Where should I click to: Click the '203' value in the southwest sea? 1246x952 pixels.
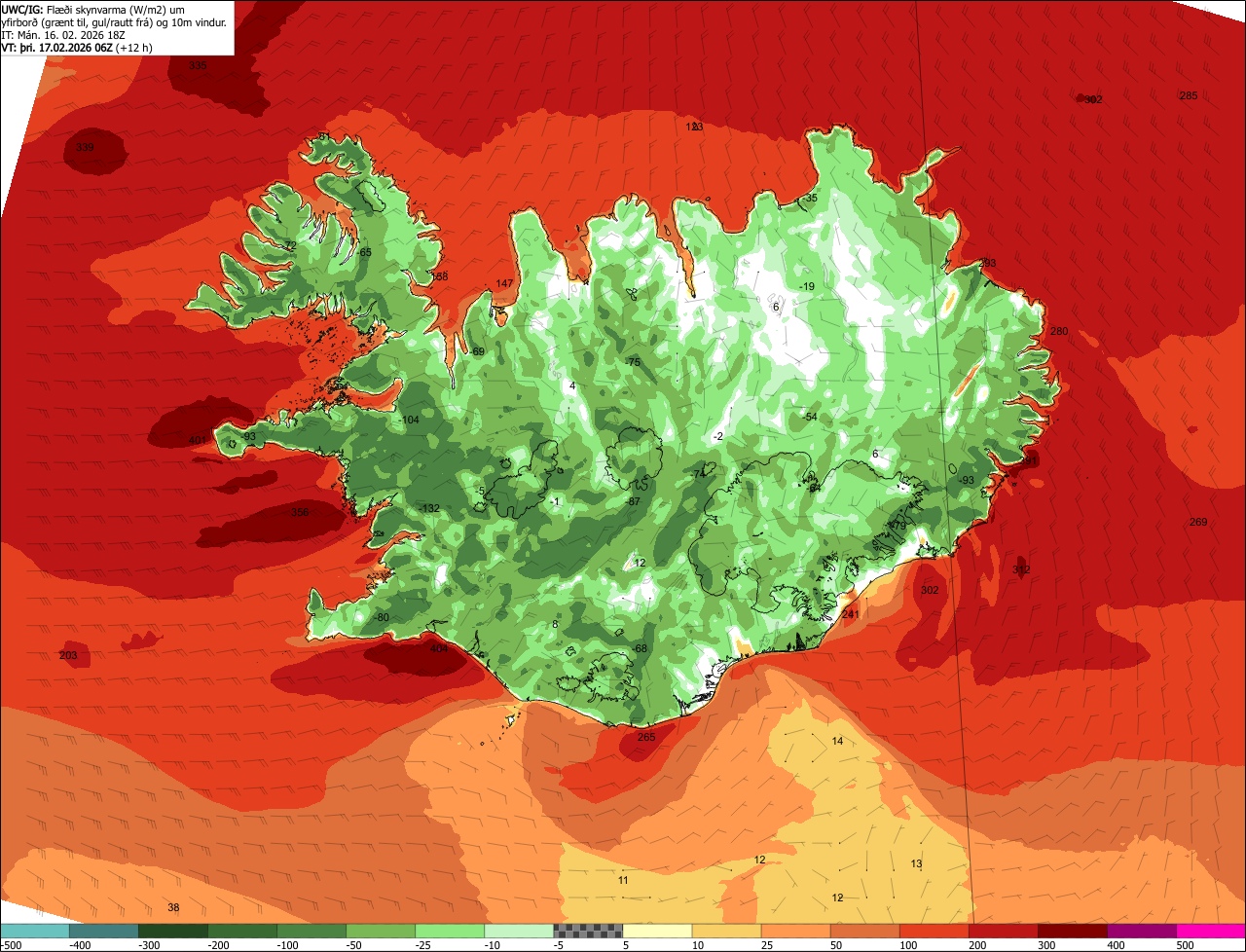[68, 656]
